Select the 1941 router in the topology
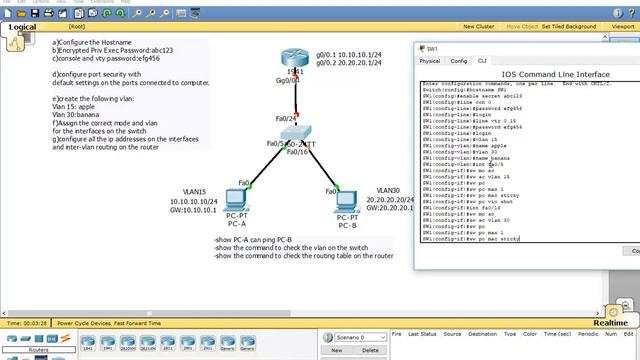The image size is (640, 360). 295,57
